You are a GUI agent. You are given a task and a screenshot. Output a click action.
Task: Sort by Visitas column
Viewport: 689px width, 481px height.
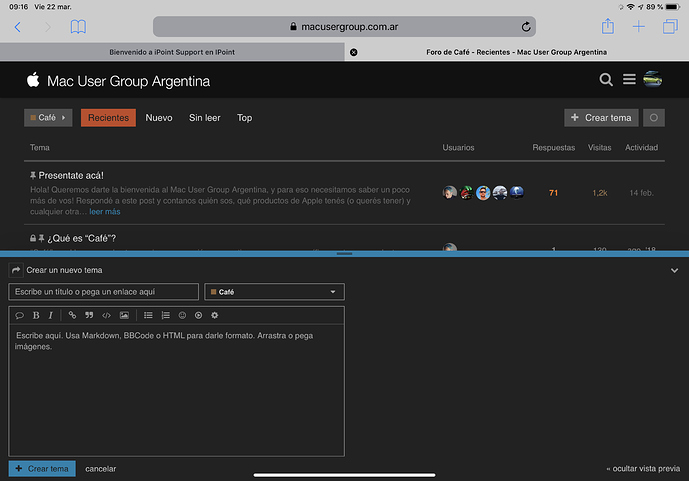pyautogui.click(x=599, y=148)
